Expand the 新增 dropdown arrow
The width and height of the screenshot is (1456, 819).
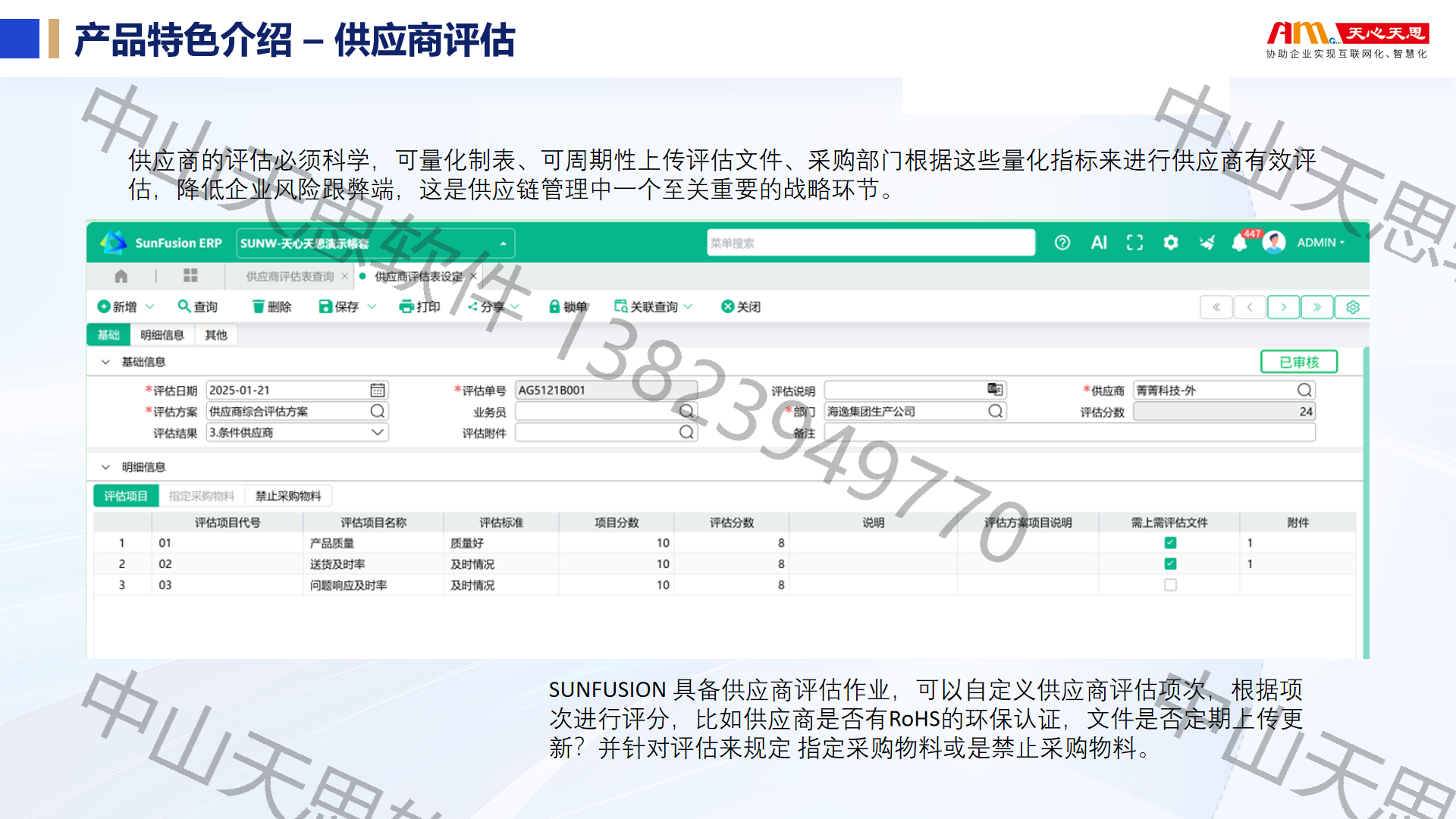point(149,306)
